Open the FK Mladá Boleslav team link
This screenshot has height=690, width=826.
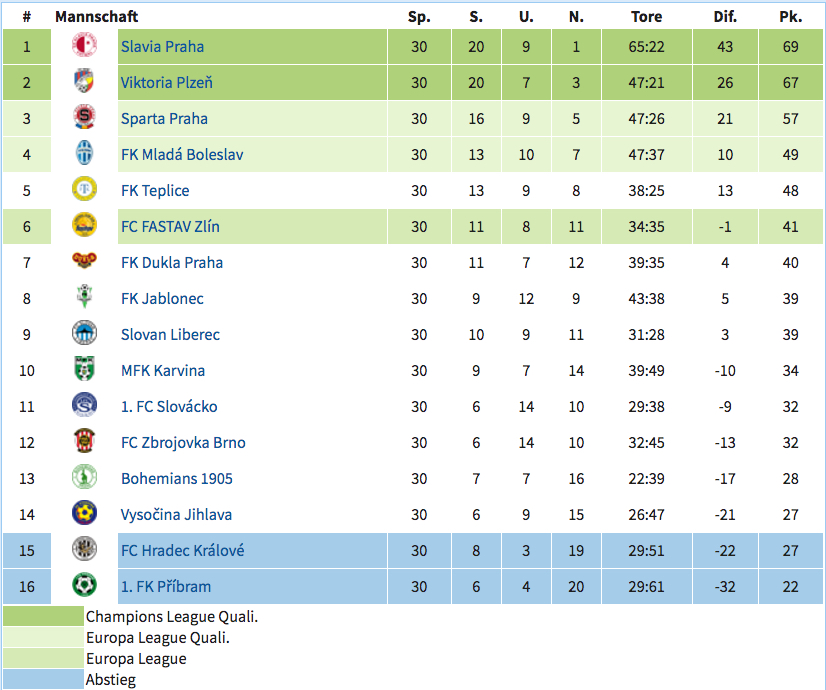pos(182,155)
